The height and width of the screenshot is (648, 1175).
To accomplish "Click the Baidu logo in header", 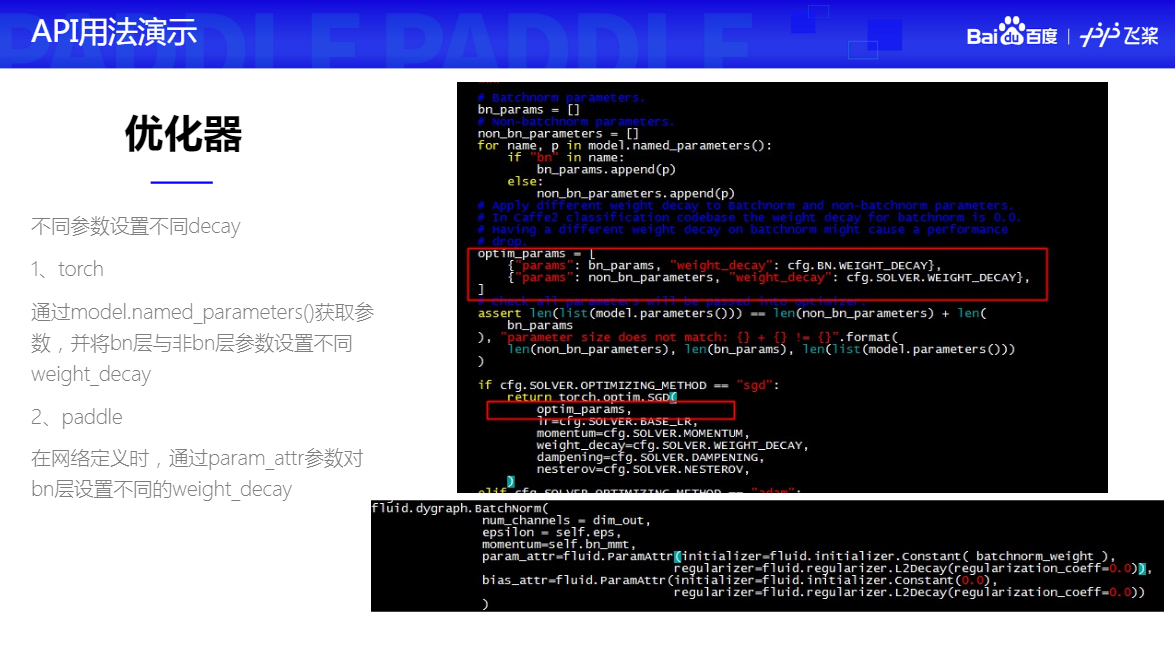I will point(1012,32).
